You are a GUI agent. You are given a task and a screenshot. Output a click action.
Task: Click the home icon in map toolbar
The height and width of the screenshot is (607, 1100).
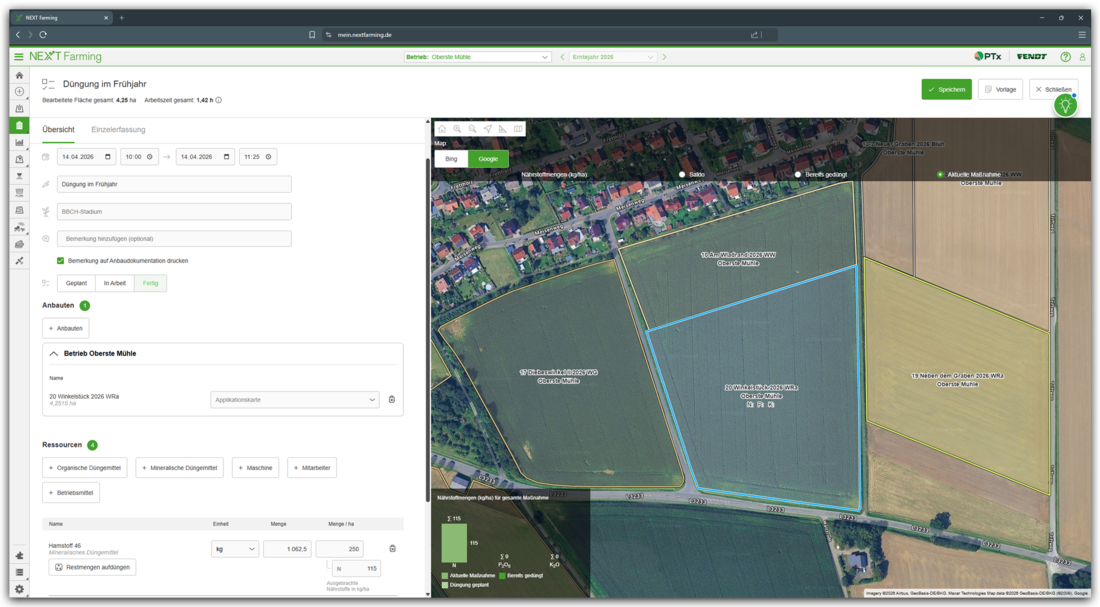tap(442, 129)
